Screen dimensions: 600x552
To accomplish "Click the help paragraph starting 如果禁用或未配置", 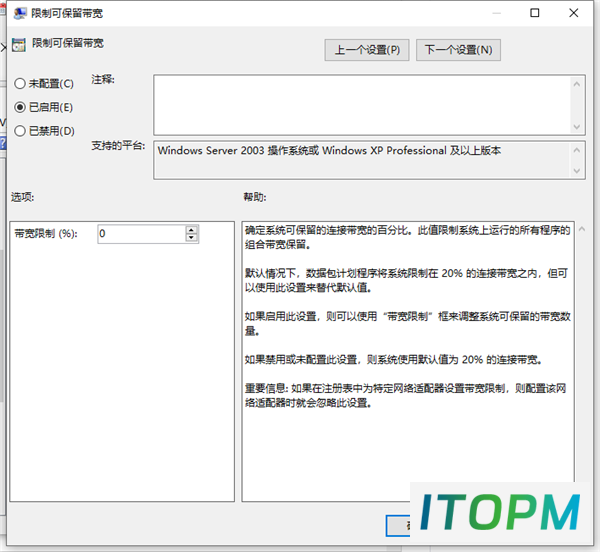I will tap(393, 360).
